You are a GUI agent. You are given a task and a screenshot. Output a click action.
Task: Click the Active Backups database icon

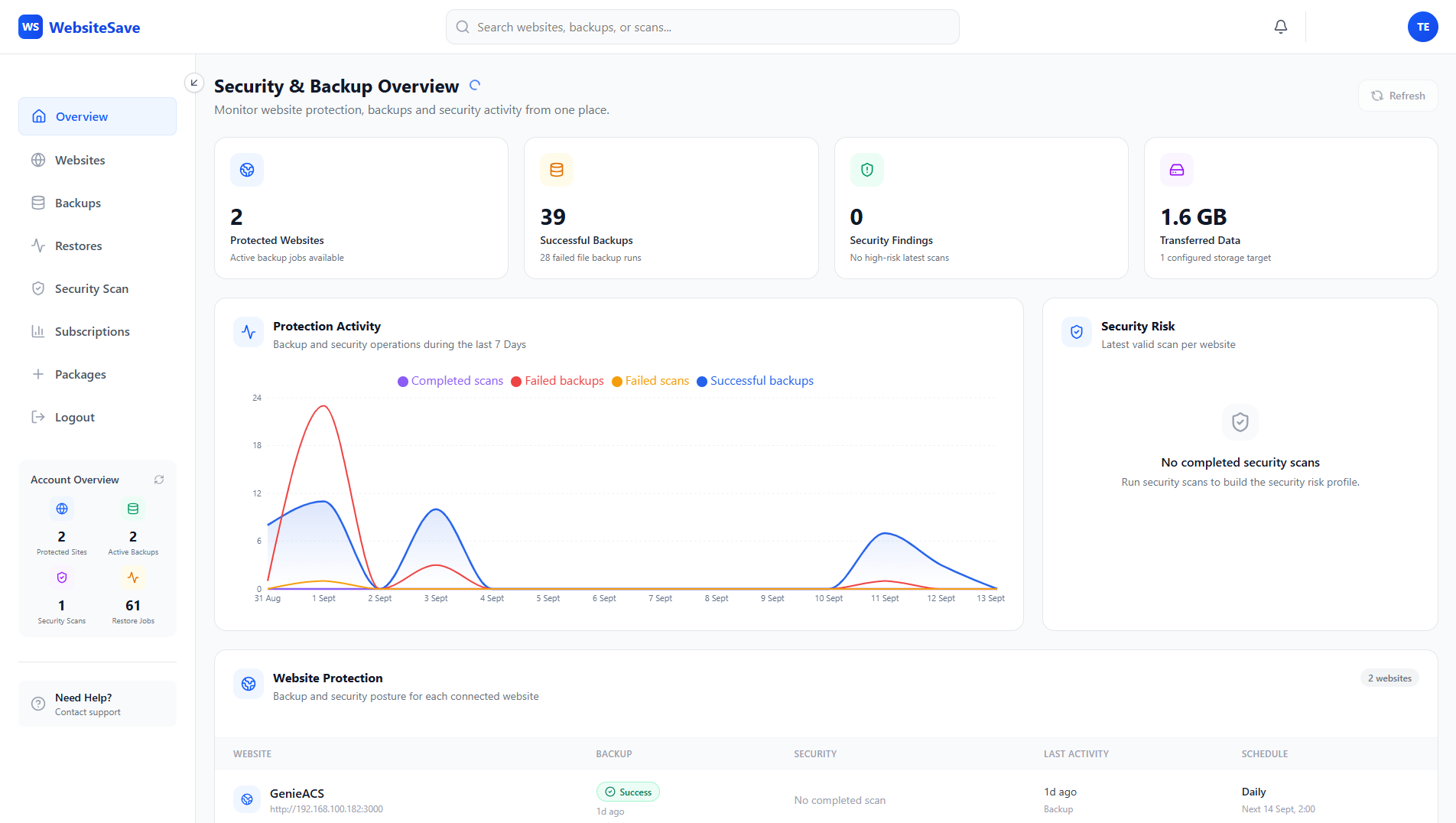[x=133, y=509]
